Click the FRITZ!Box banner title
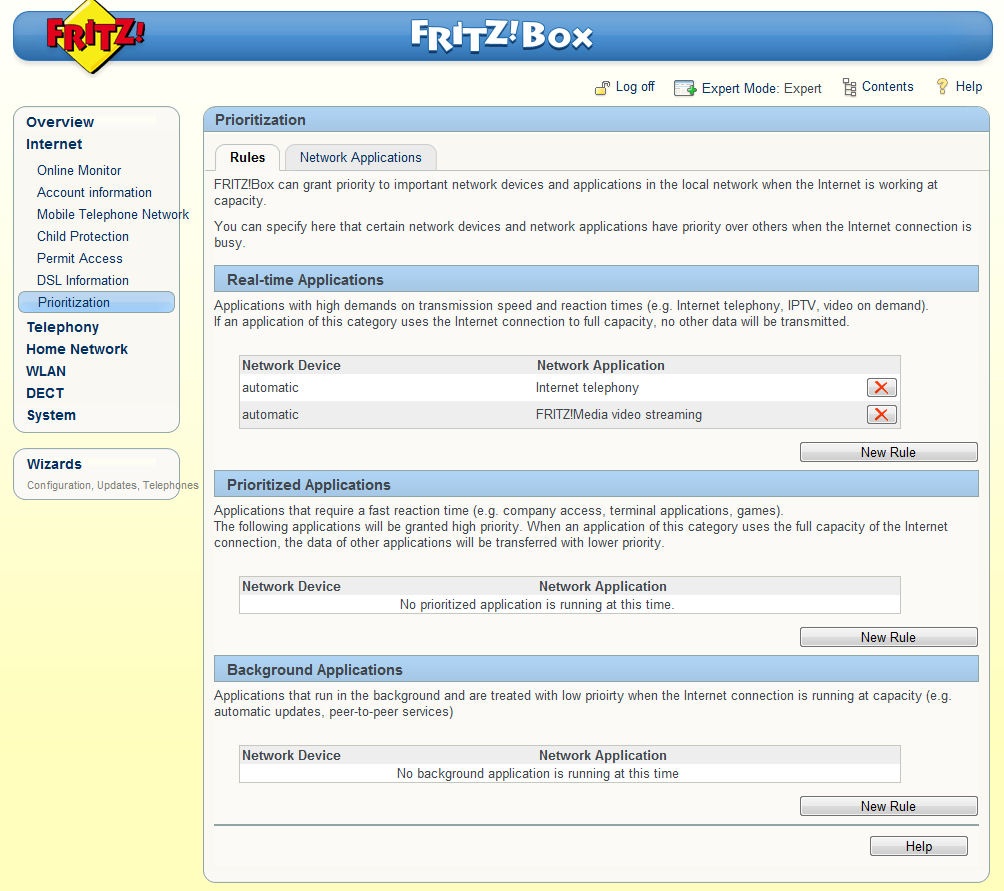 [502, 36]
